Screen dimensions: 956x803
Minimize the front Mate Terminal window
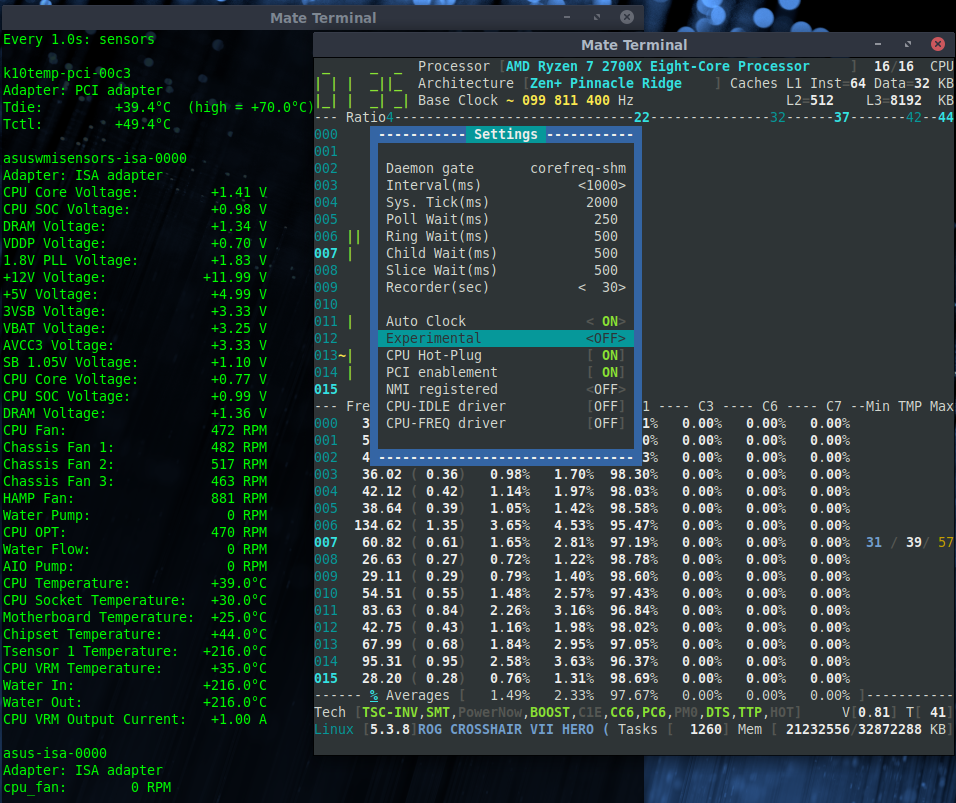pos(878,44)
